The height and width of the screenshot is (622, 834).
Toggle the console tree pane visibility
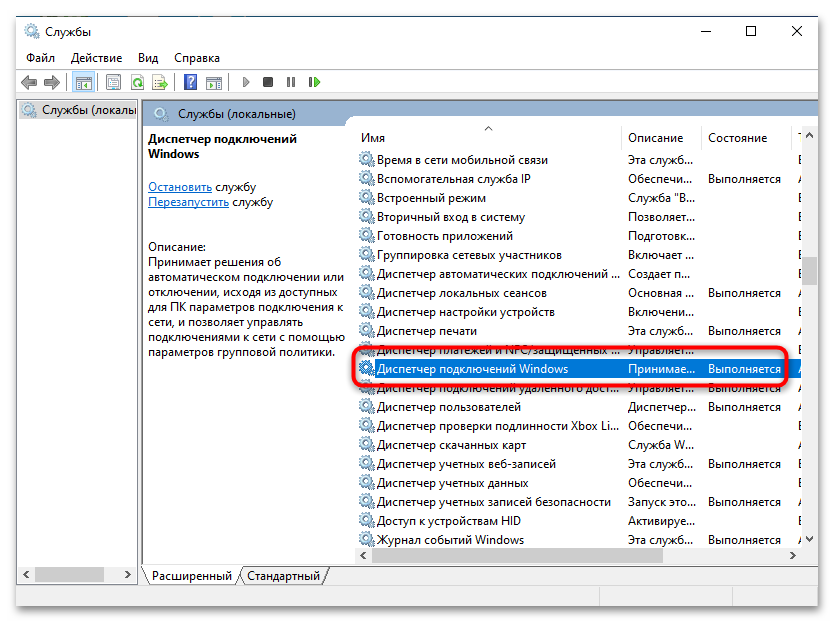click(x=85, y=82)
